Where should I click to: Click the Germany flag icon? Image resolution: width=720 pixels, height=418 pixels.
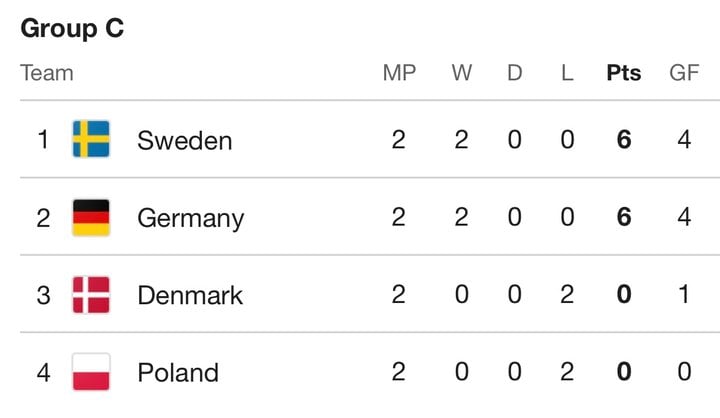(91, 217)
